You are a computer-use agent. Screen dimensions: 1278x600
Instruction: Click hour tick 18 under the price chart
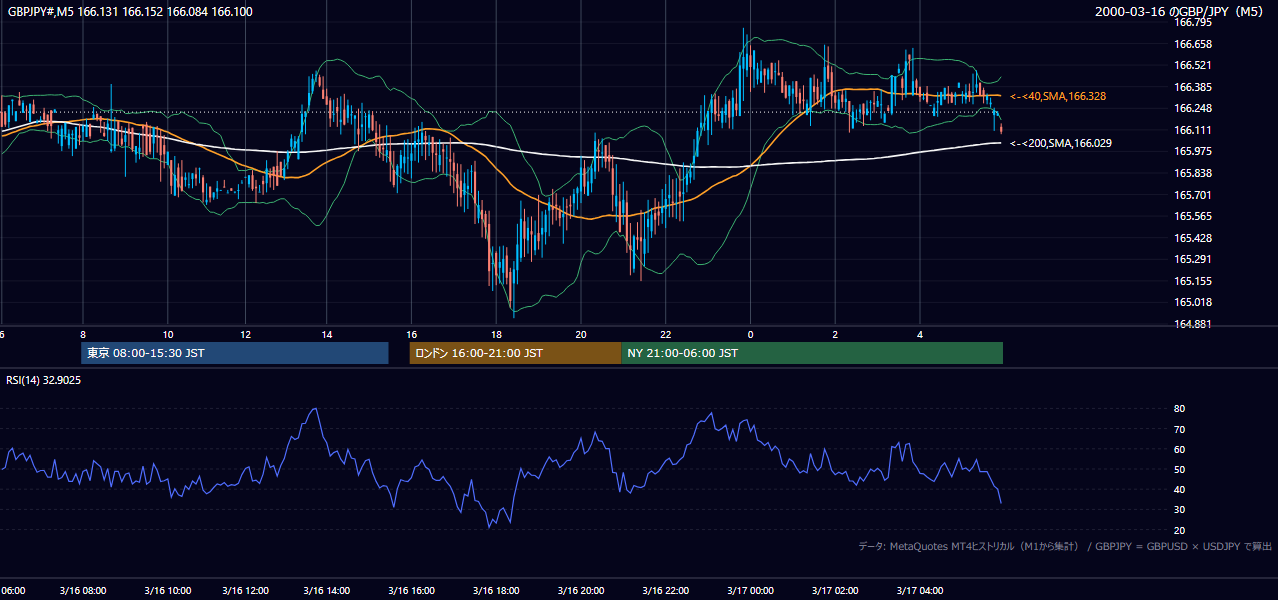[496, 334]
